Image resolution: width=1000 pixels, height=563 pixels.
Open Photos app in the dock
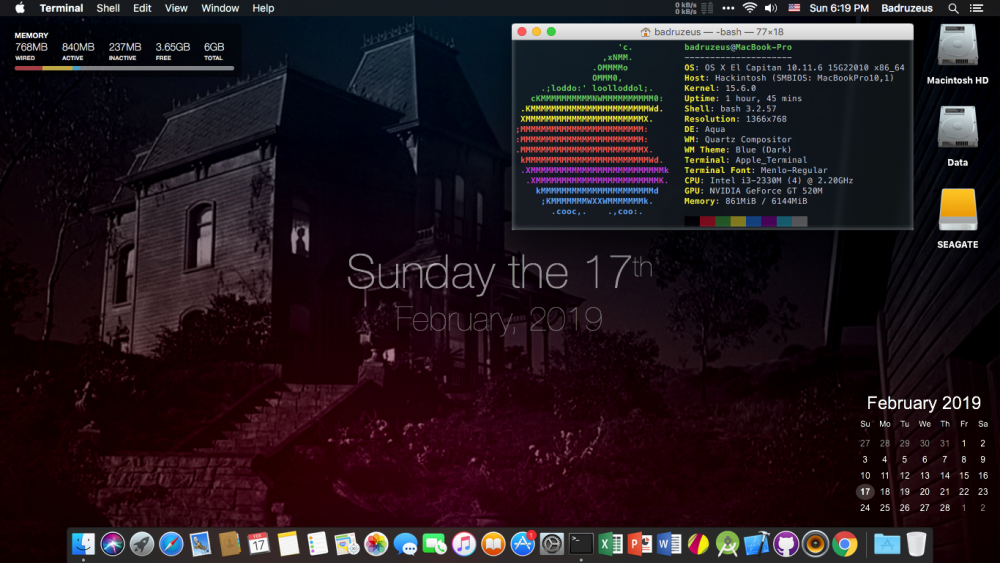click(x=376, y=544)
